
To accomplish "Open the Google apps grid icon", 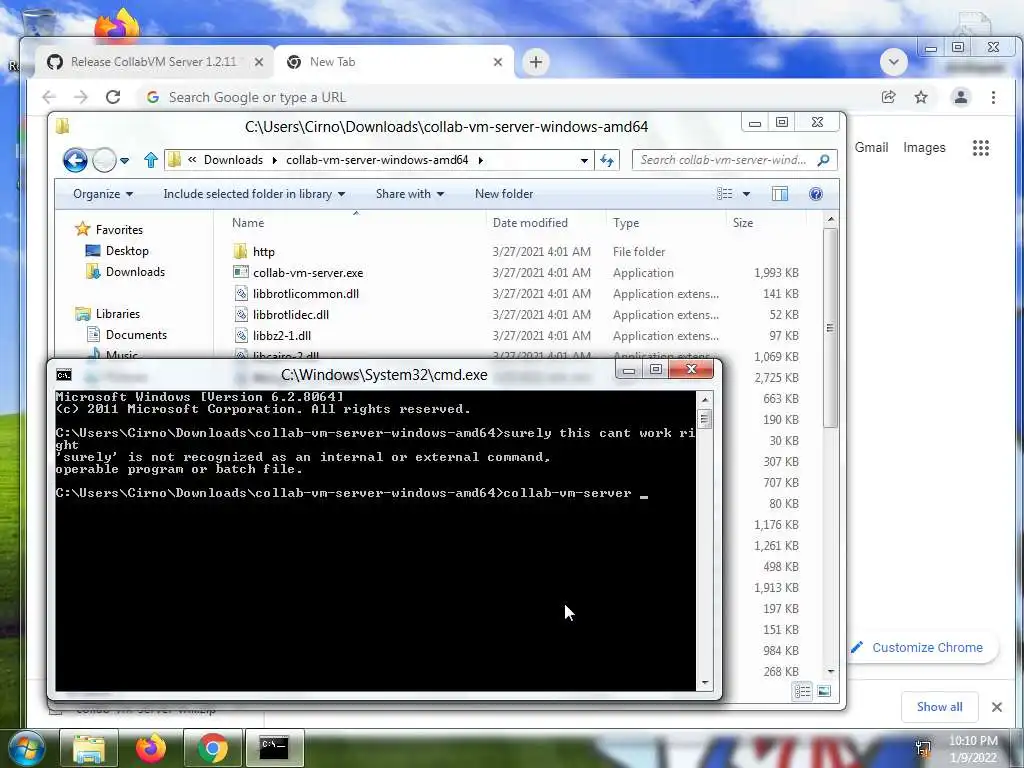I will point(980,148).
